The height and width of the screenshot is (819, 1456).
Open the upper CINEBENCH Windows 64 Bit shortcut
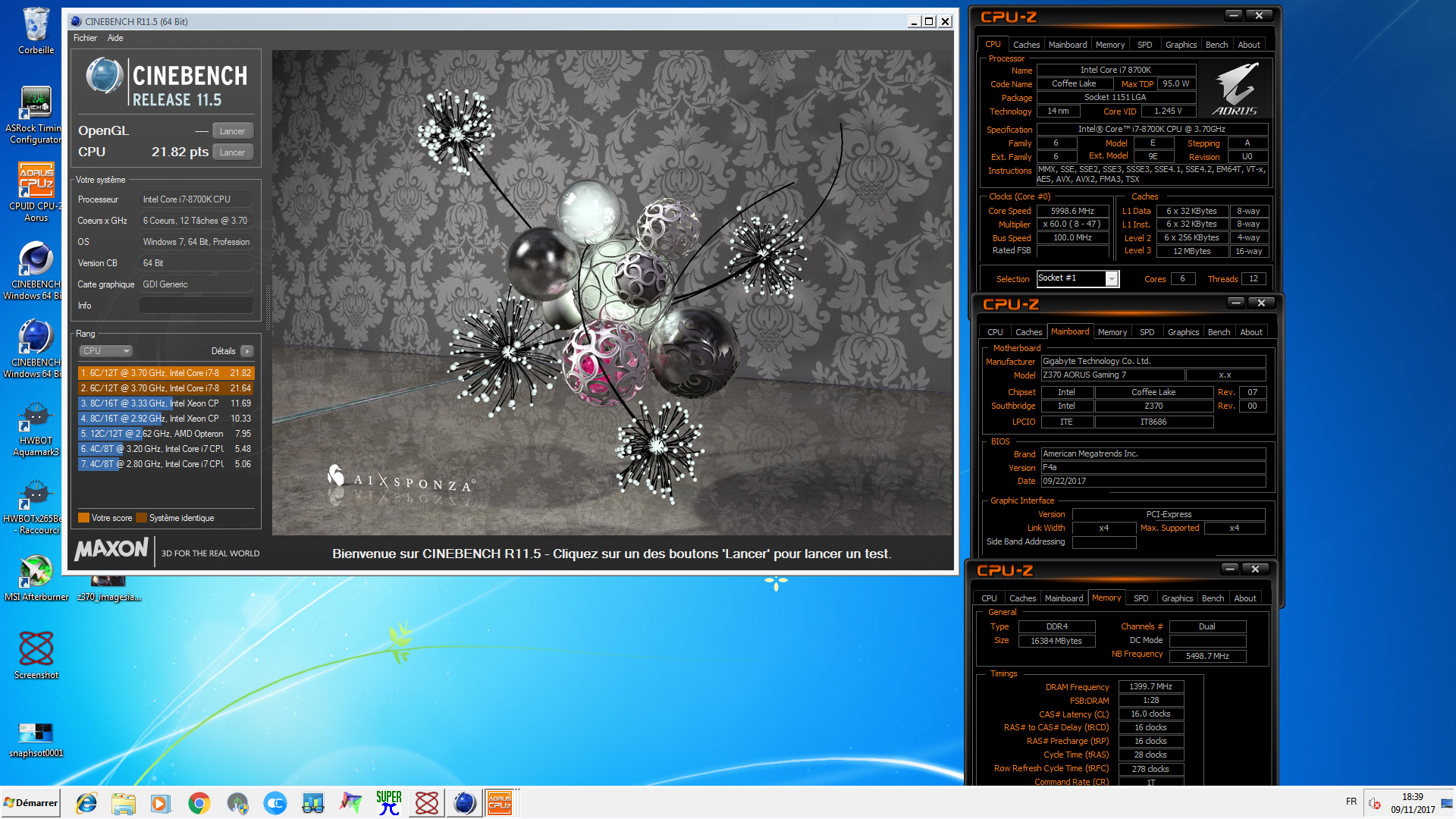35,270
